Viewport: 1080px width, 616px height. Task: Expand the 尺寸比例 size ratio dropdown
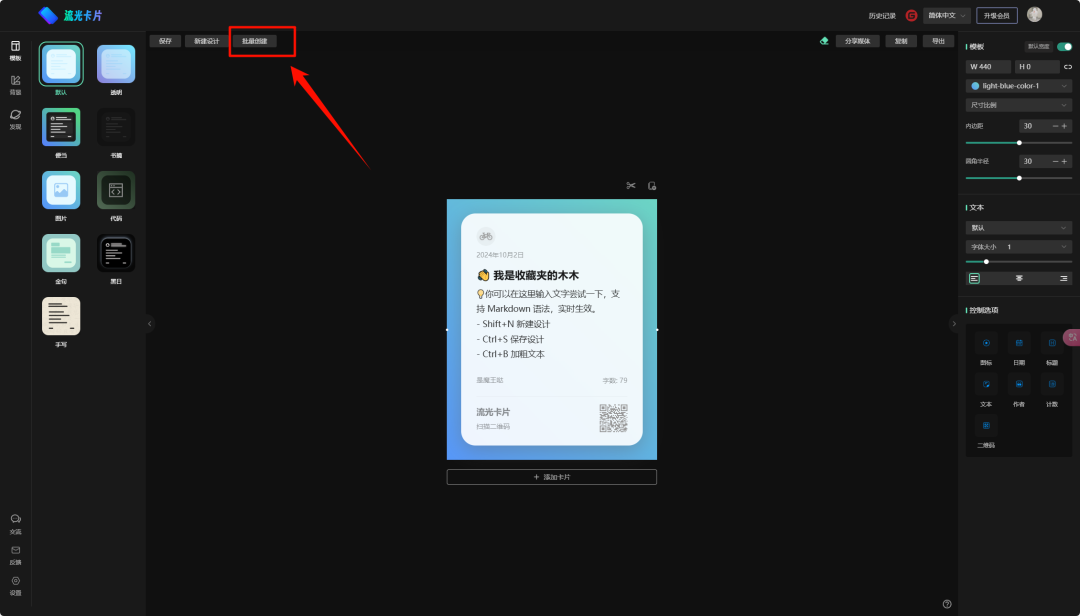(x=1018, y=105)
